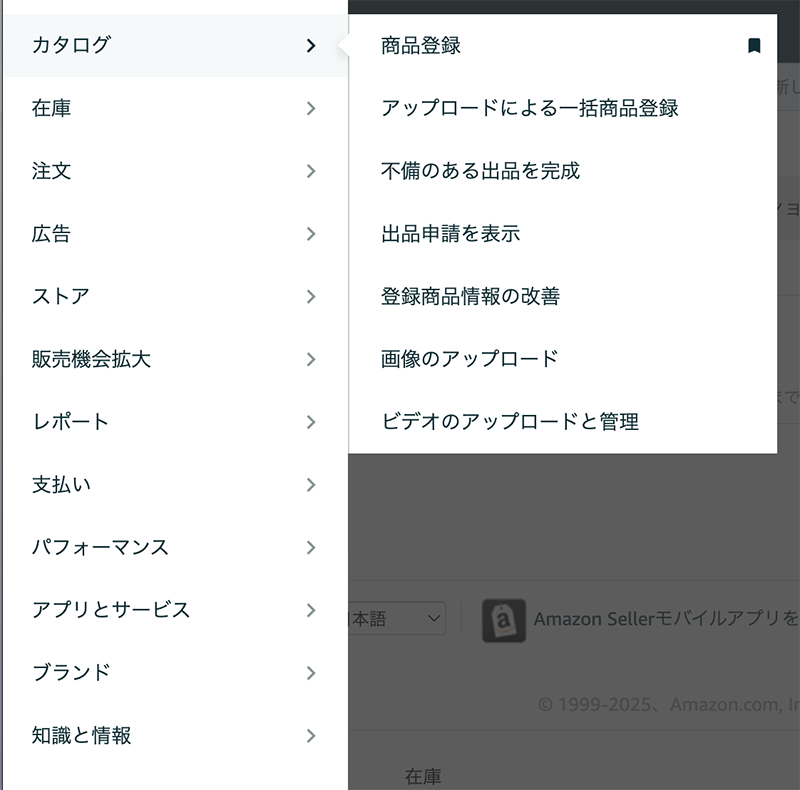Image resolution: width=800 pixels, height=790 pixels.
Task: Expand the ストア chevron arrow
Action: tap(311, 297)
